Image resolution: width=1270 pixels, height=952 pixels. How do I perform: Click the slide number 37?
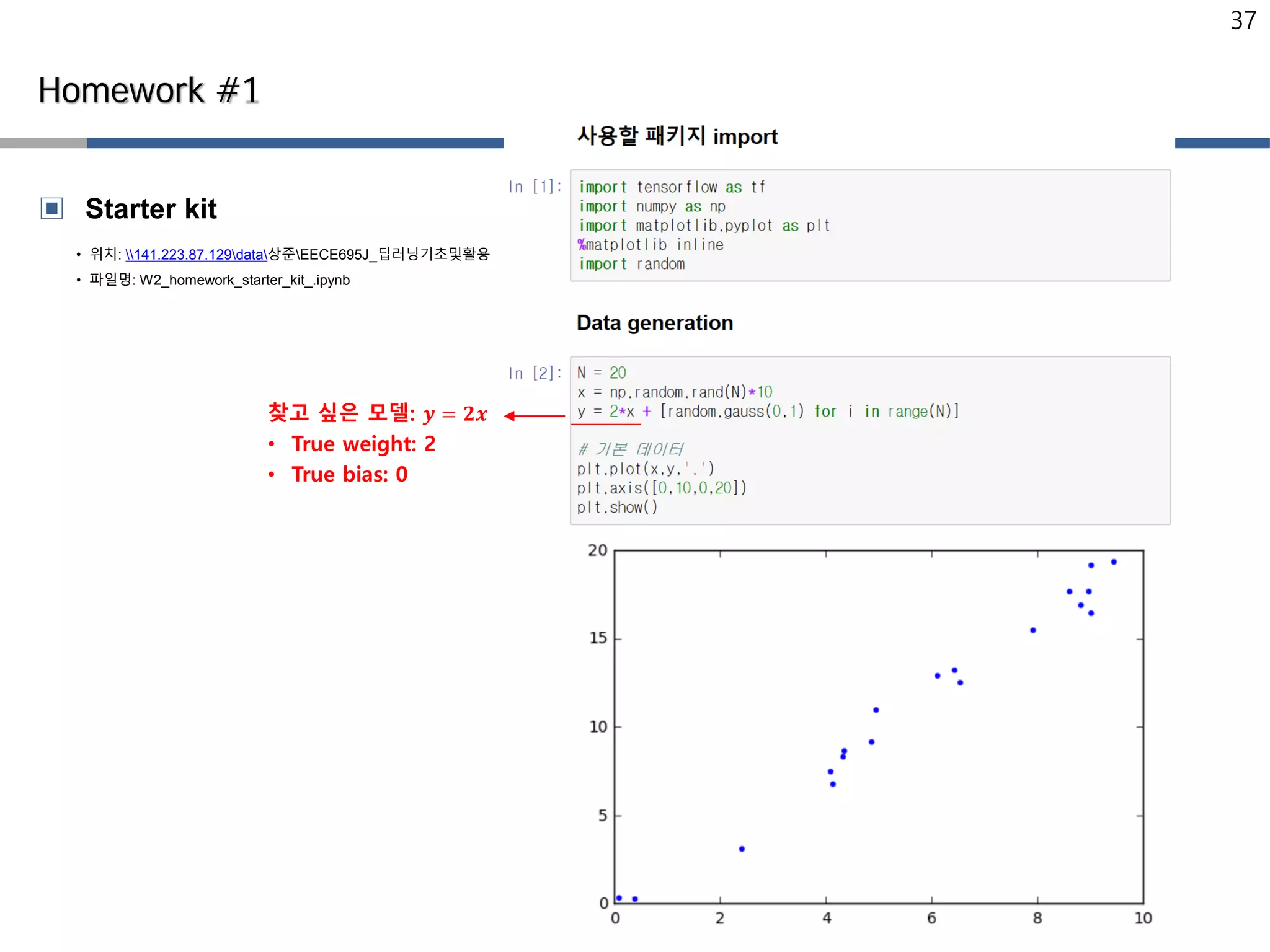coord(1243,21)
